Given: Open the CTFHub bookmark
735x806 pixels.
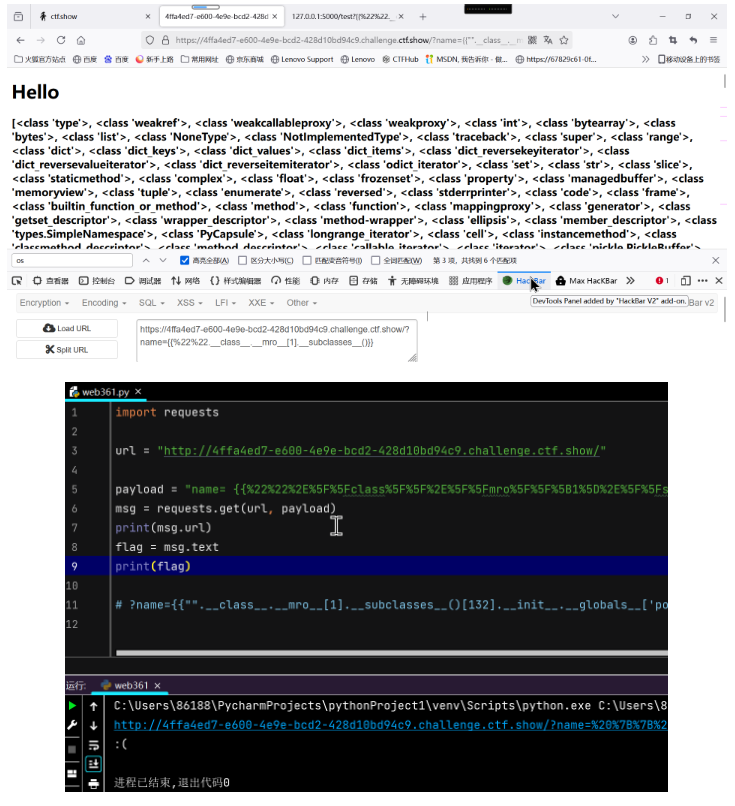Looking at the screenshot, I should [400, 60].
